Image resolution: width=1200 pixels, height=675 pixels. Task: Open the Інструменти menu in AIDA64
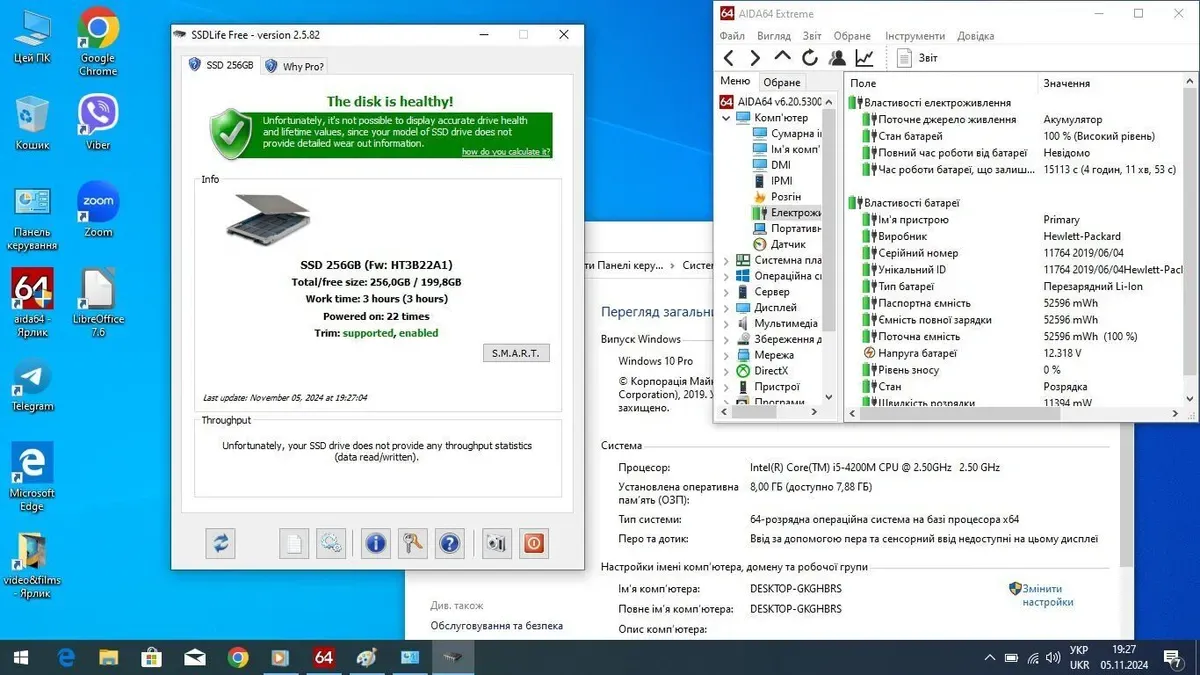pos(914,36)
